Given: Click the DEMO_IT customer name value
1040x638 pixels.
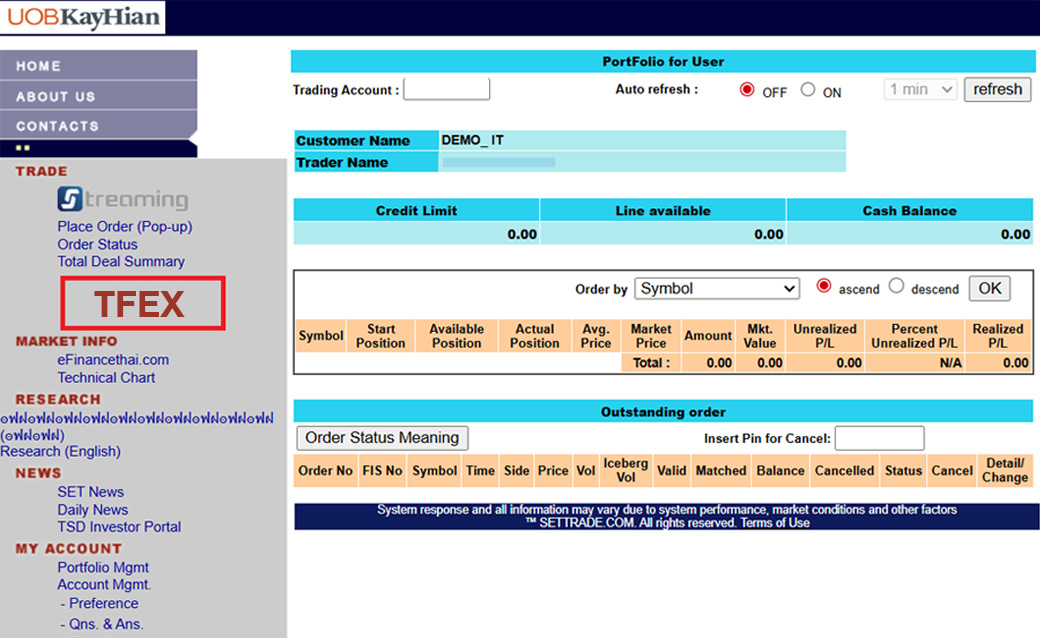Looking at the screenshot, I should click(x=472, y=141).
